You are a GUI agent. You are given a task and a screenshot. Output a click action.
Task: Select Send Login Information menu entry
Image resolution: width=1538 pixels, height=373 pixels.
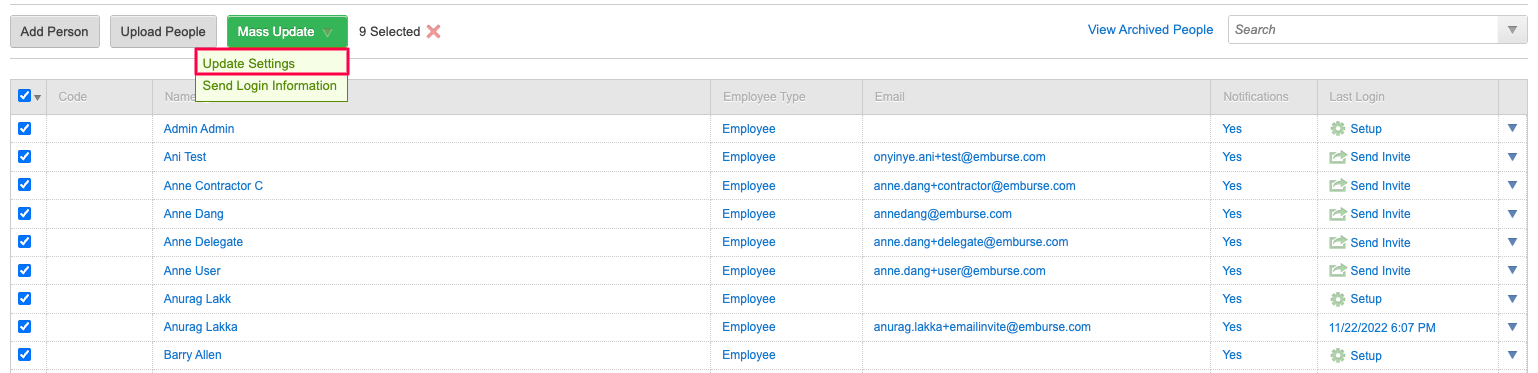[269, 86]
